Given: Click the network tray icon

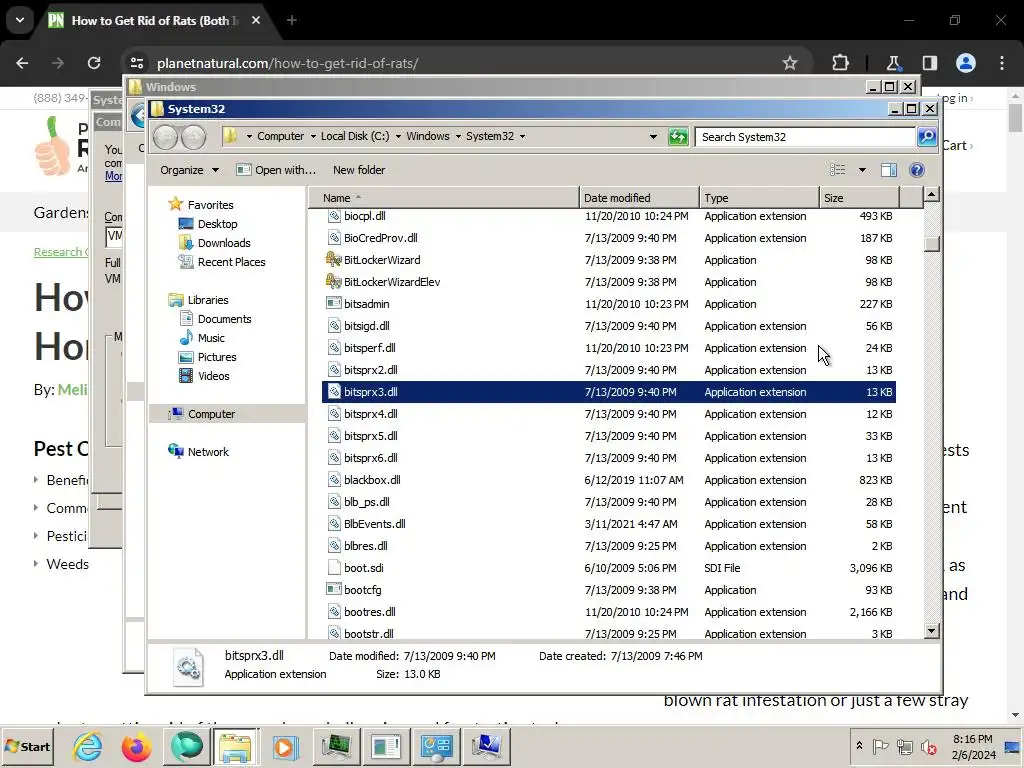Looking at the screenshot, I should (x=904, y=746).
